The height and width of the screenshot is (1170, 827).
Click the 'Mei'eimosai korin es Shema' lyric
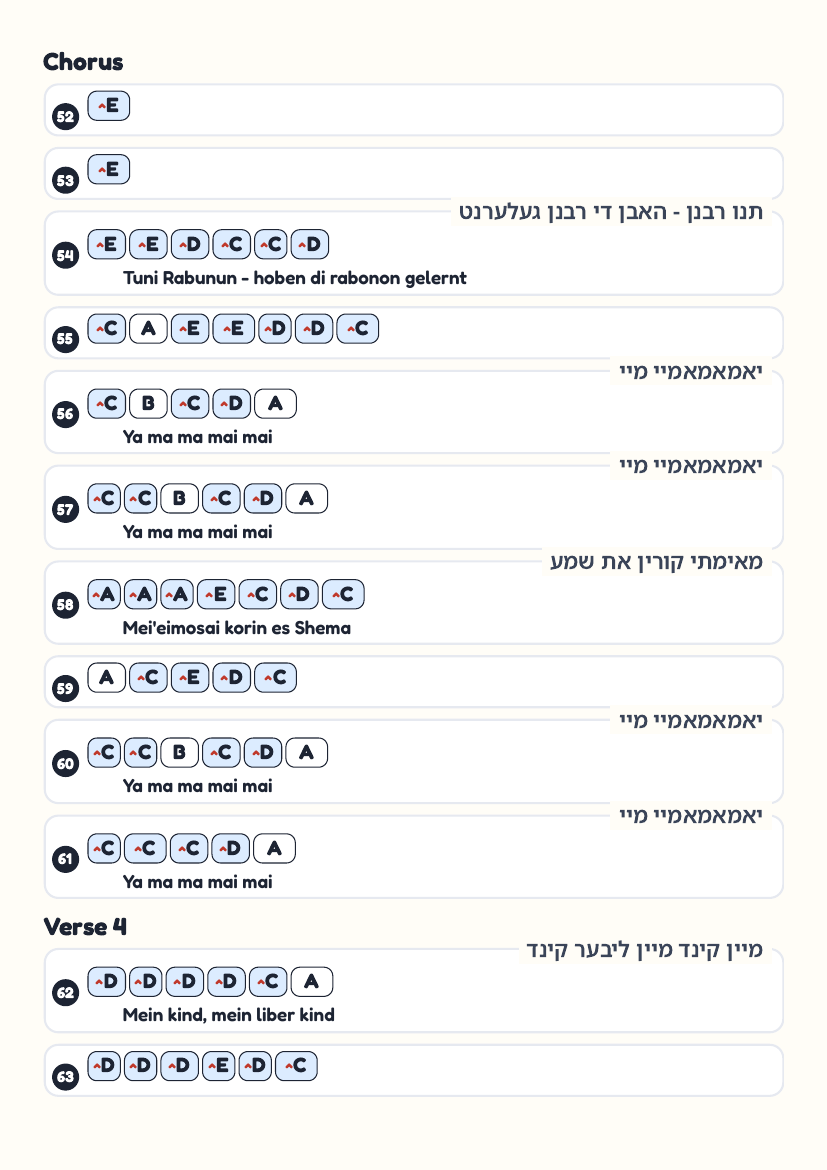click(x=237, y=628)
